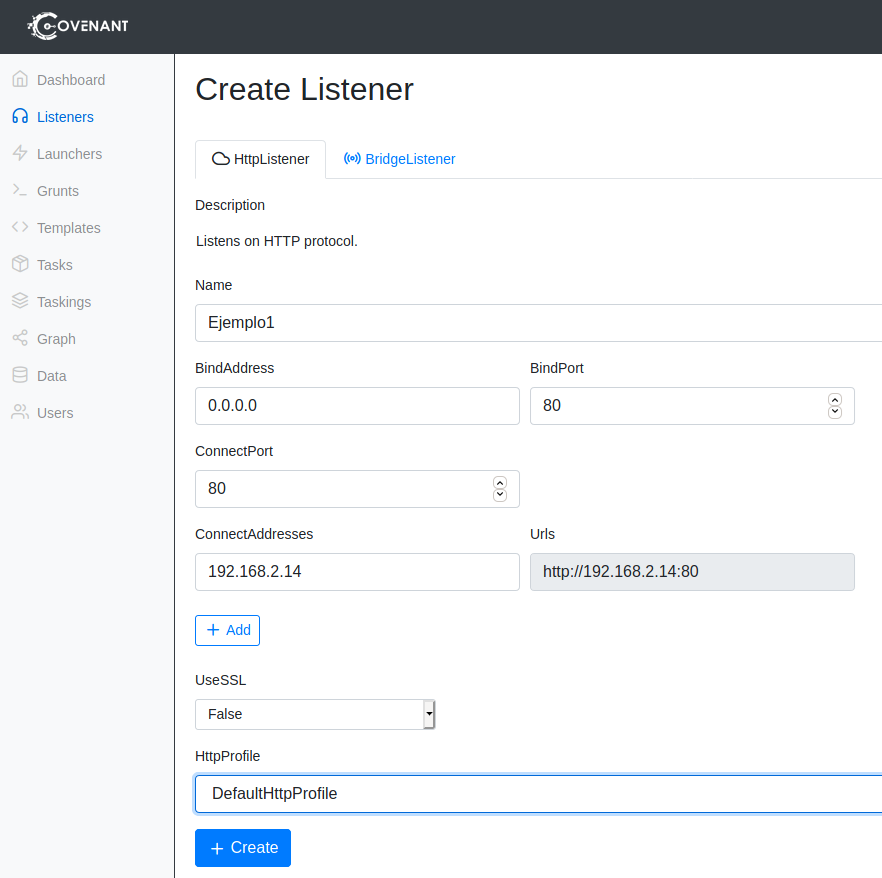Open Dashboard via the home icon
Screen dimensions: 882x878
pos(20,80)
